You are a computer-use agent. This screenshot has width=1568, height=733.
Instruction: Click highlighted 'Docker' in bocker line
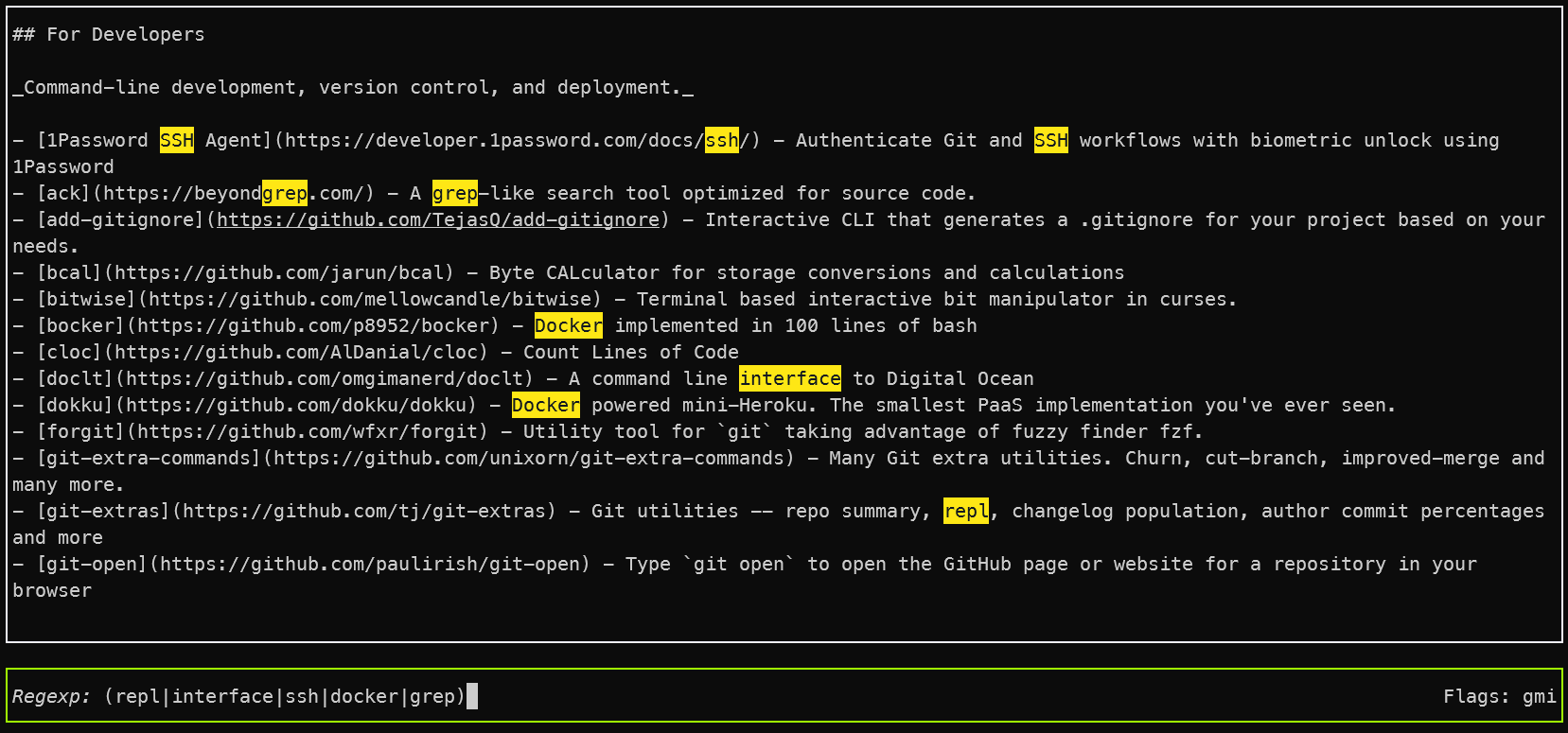point(569,325)
